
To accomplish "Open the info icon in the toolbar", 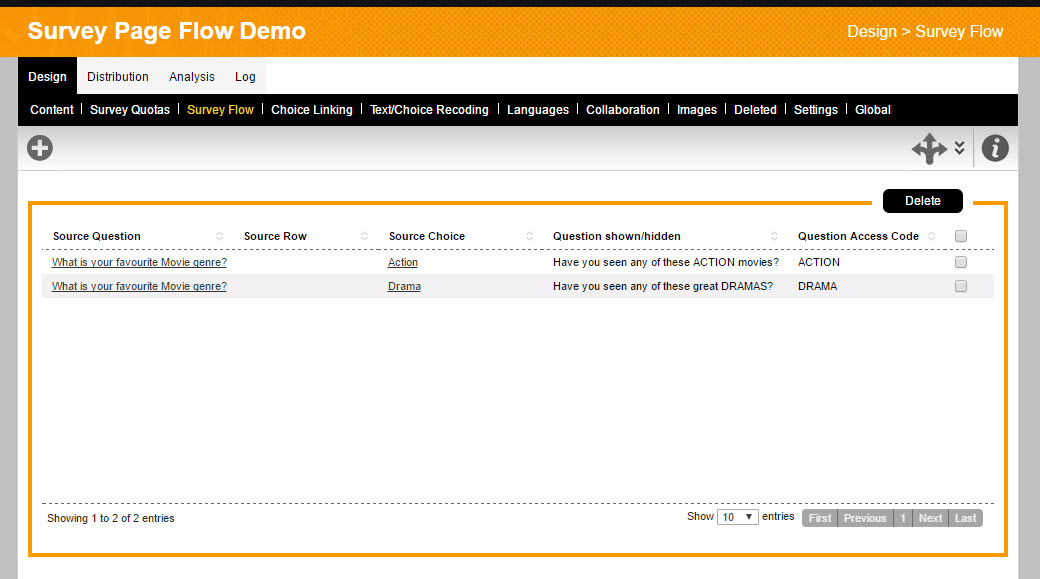I will point(995,149).
